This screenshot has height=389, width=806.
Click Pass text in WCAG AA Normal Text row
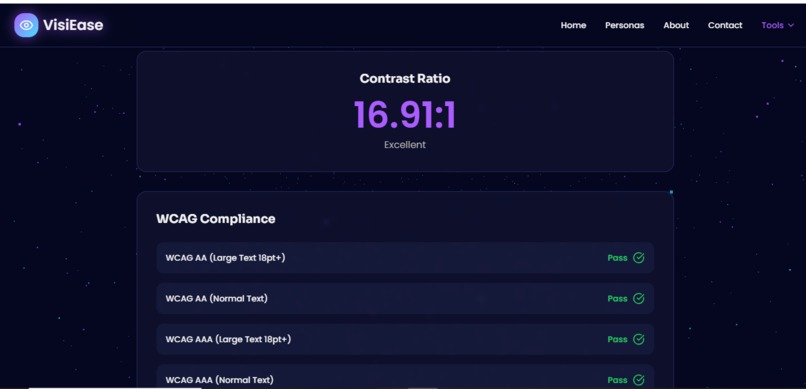pos(617,299)
